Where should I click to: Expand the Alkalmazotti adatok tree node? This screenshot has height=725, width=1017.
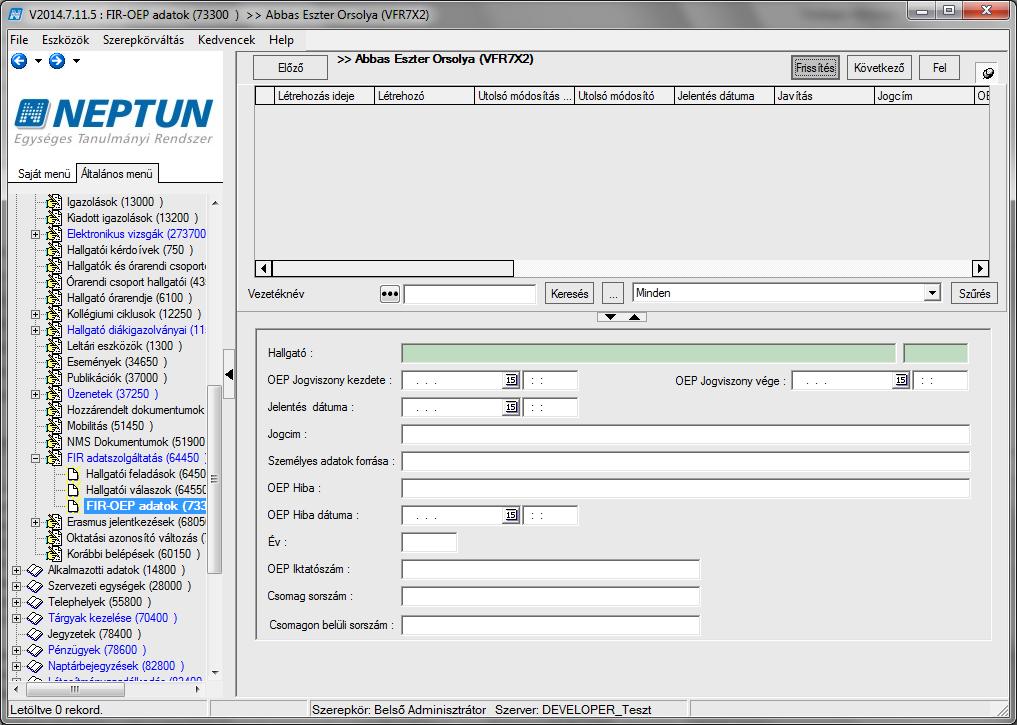click(17, 570)
